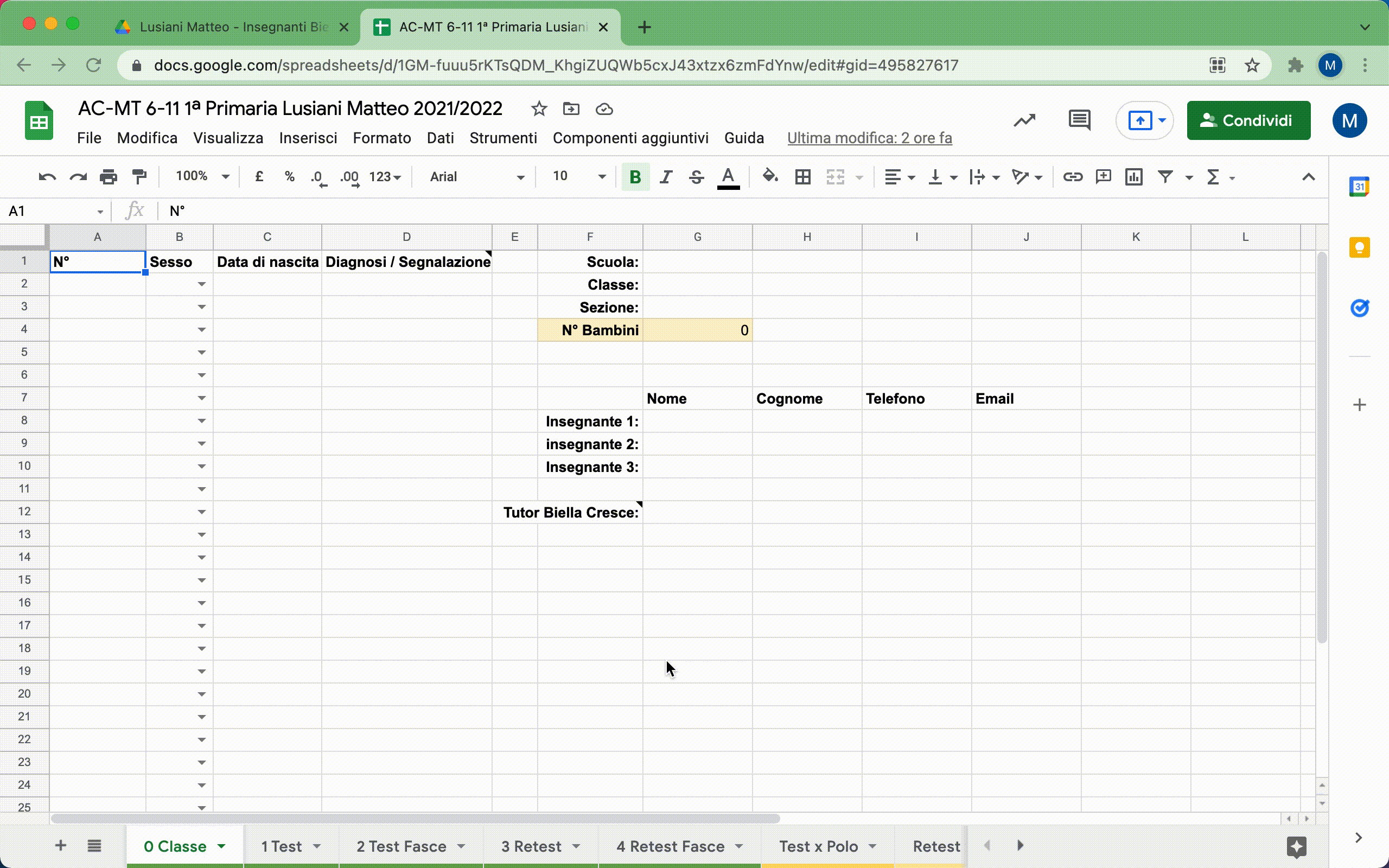Open the Arial font dropdown
1389x868 pixels.
[x=476, y=177]
